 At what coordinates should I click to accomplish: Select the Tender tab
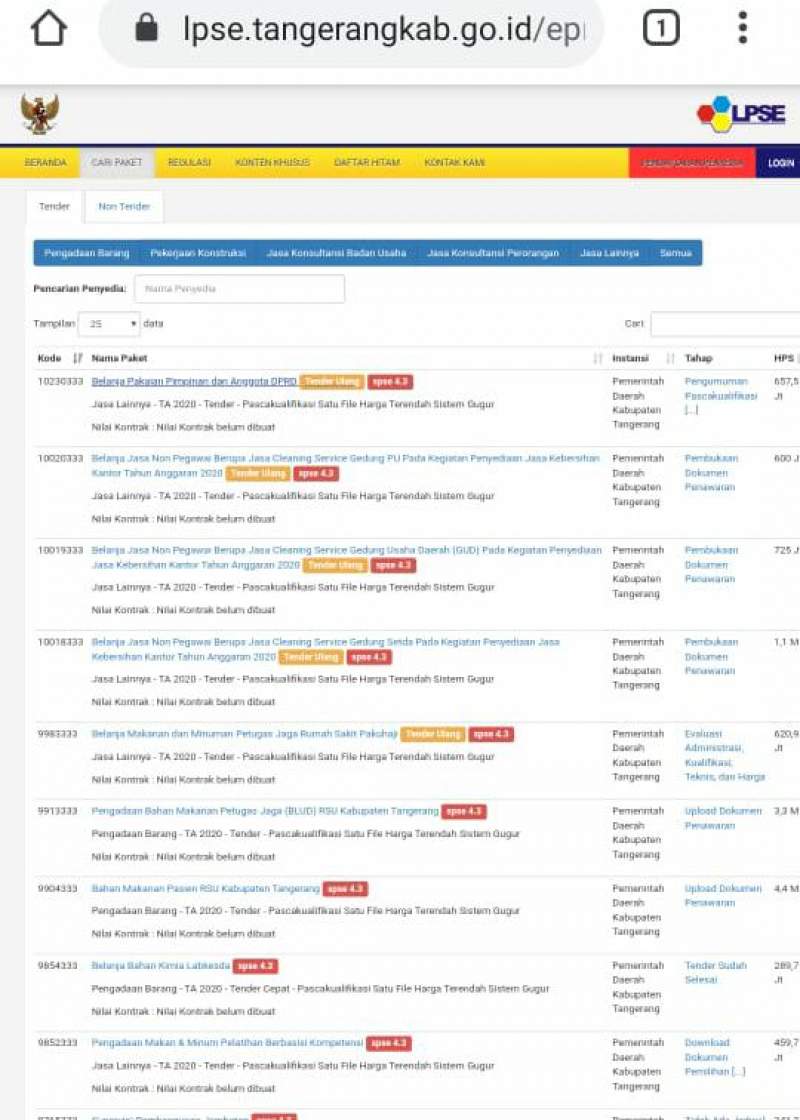pos(54,206)
